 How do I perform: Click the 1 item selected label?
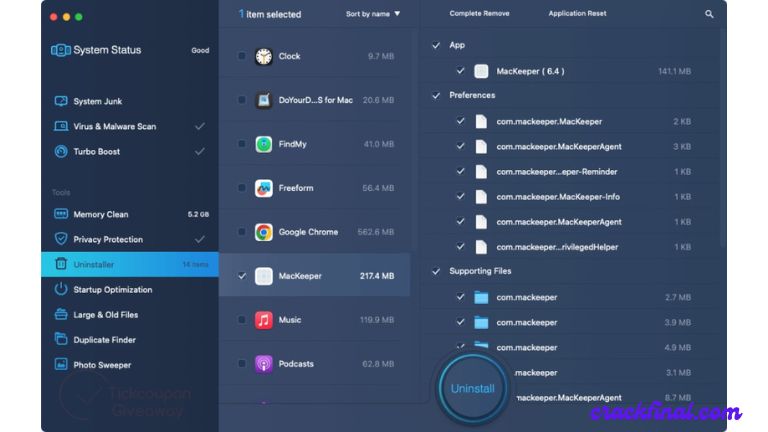270,14
